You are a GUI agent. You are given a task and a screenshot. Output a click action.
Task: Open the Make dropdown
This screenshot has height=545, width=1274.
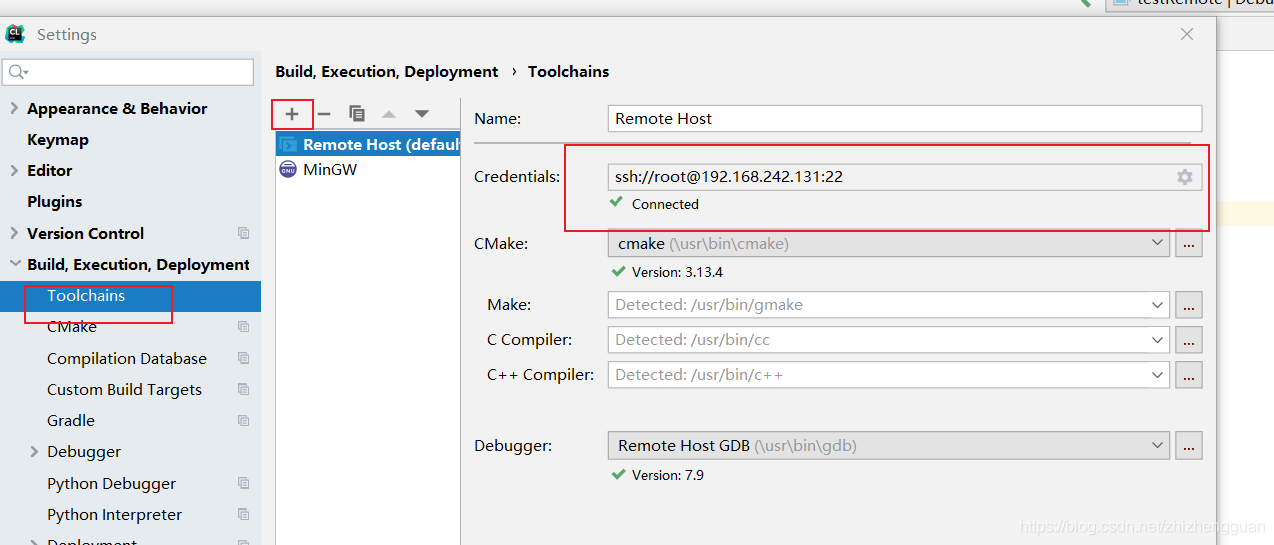pyautogui.click(x=1158, y=305)
